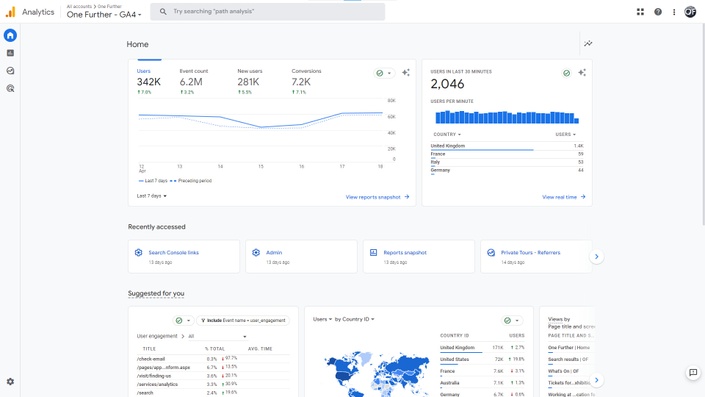Open the One Further - GA4 property selector

click(104, 14)
